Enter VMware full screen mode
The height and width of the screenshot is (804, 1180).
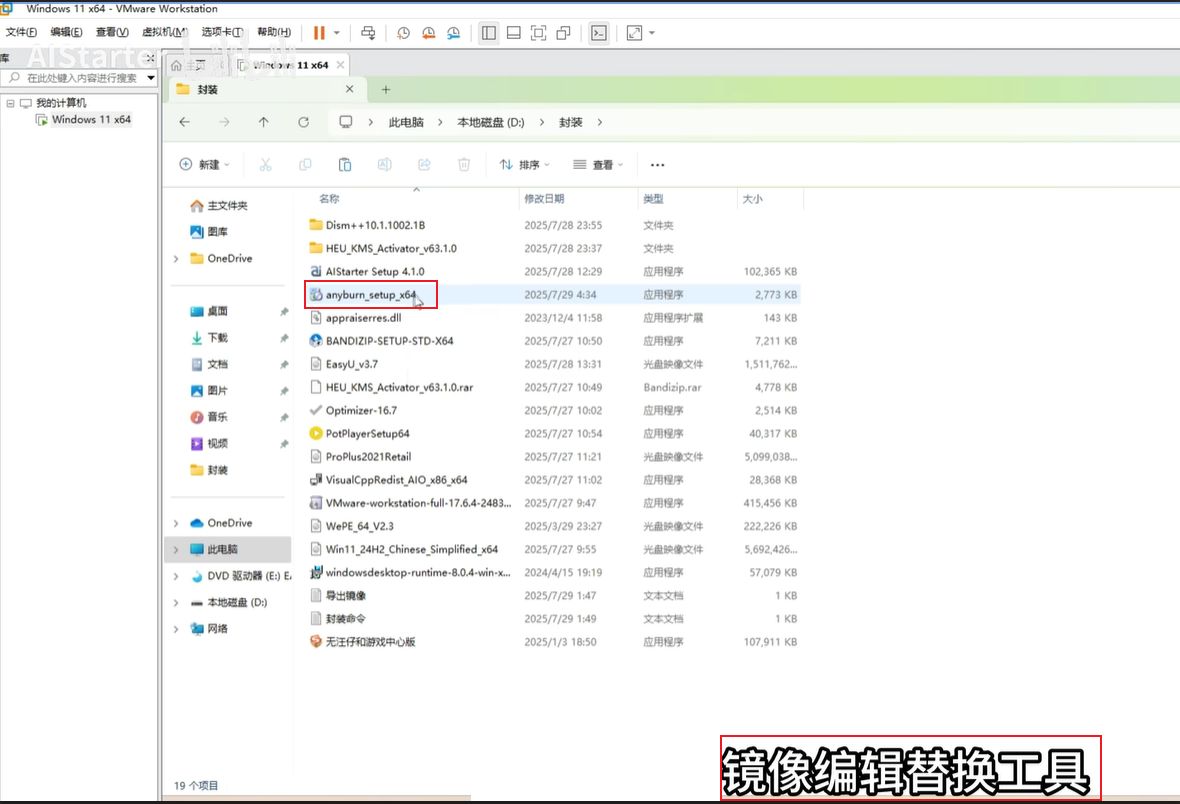[538, 33]
